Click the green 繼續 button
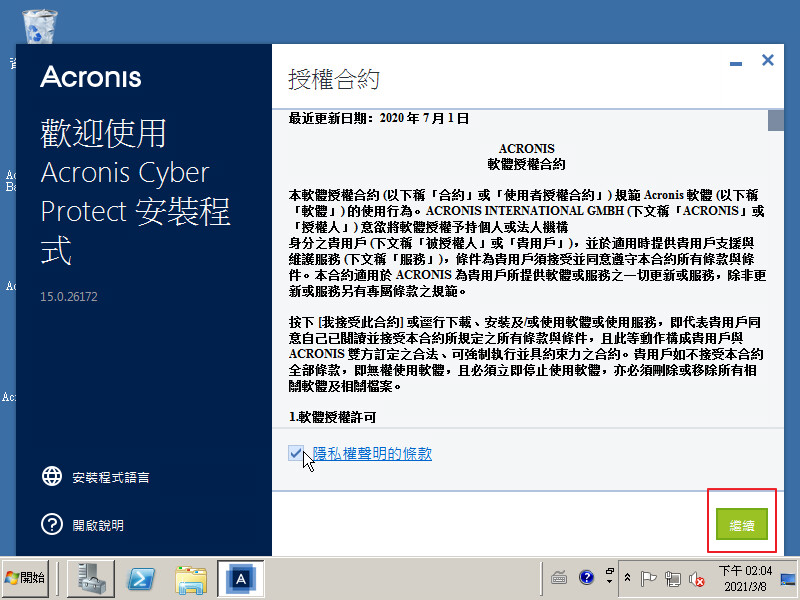Image resolution: width=800 pixels, height=600 pixels. click(741, 524)
